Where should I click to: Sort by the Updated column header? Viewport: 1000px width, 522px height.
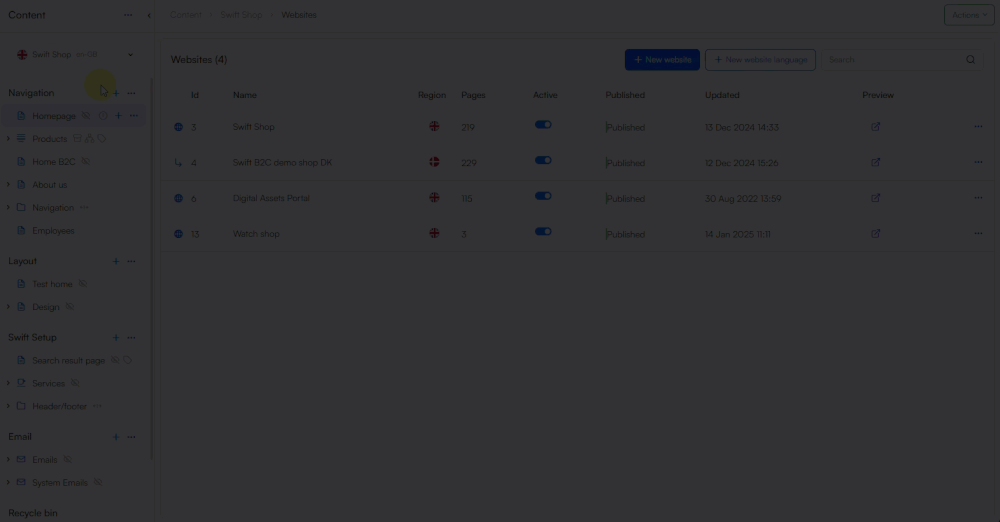point(722,95)
